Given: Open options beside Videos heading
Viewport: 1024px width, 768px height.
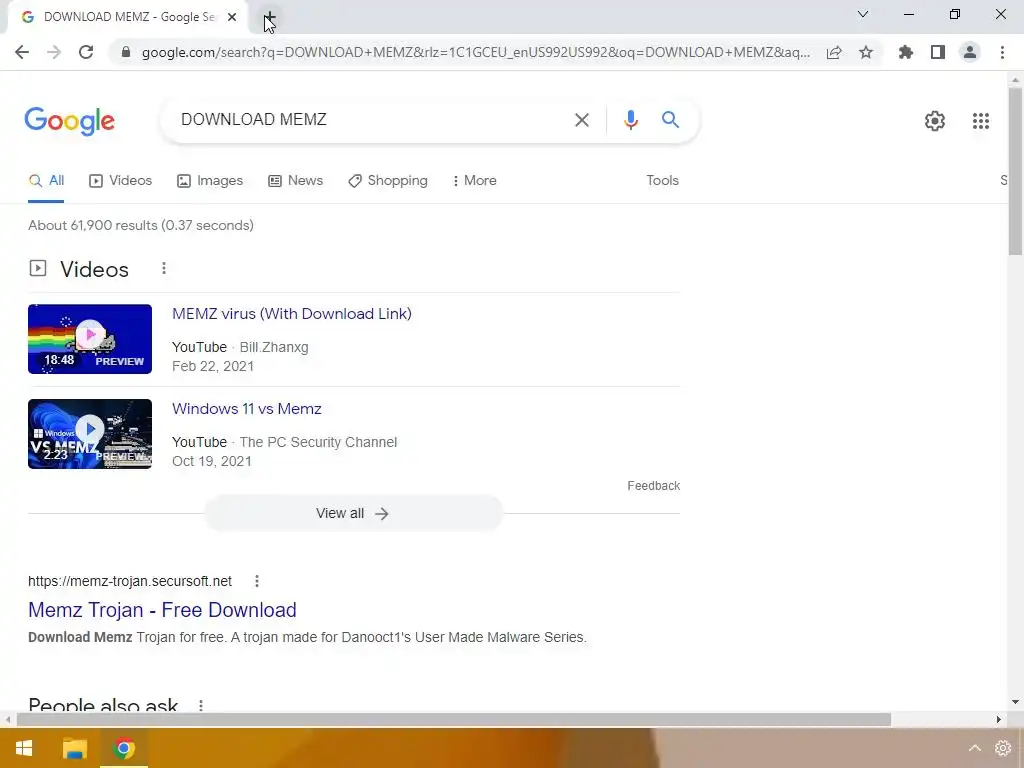Looking at the screenshot, I should point(164,268).
